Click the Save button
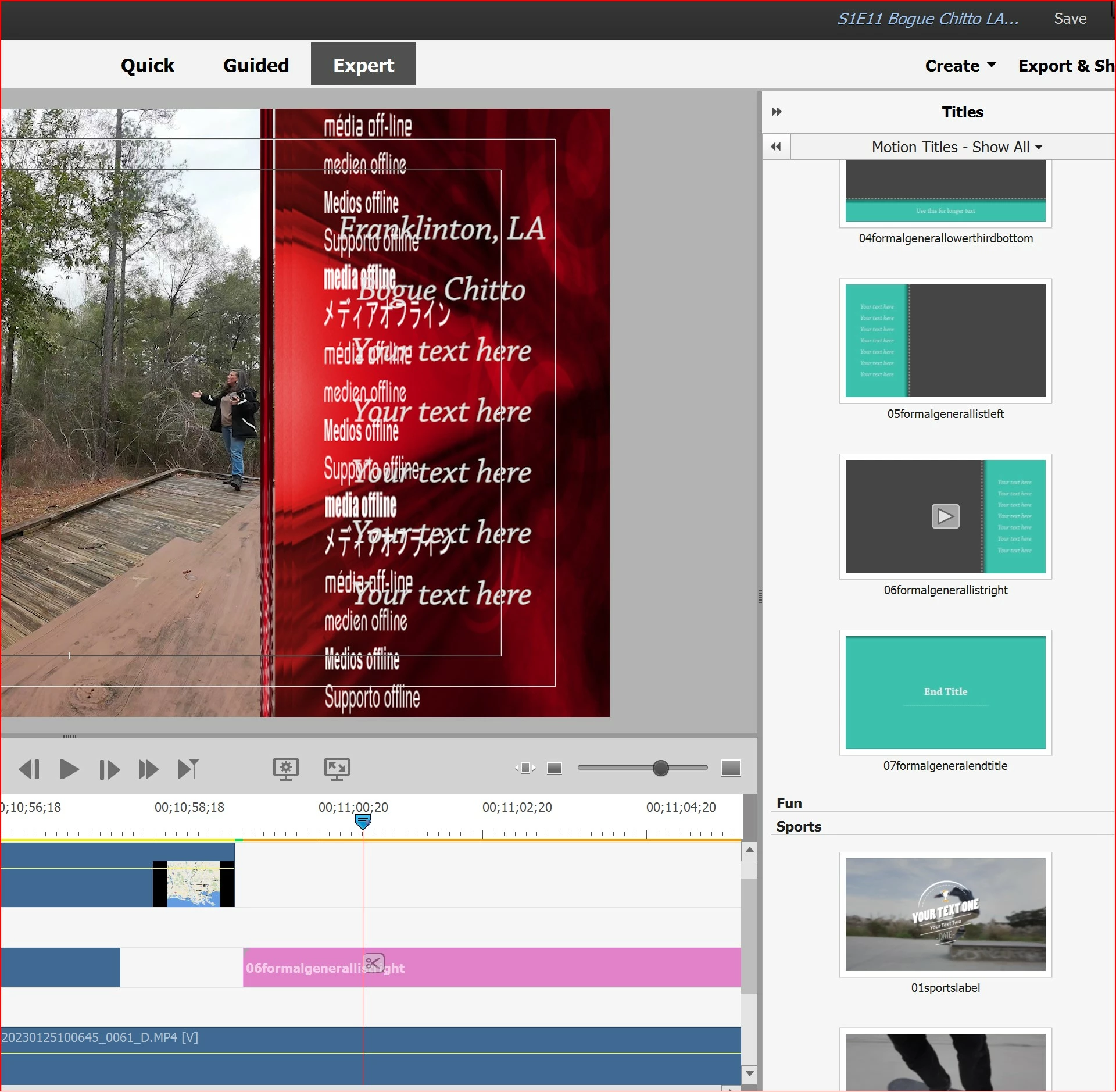Screen dimensions: 1116x1092 click(x=1069, y=19)
